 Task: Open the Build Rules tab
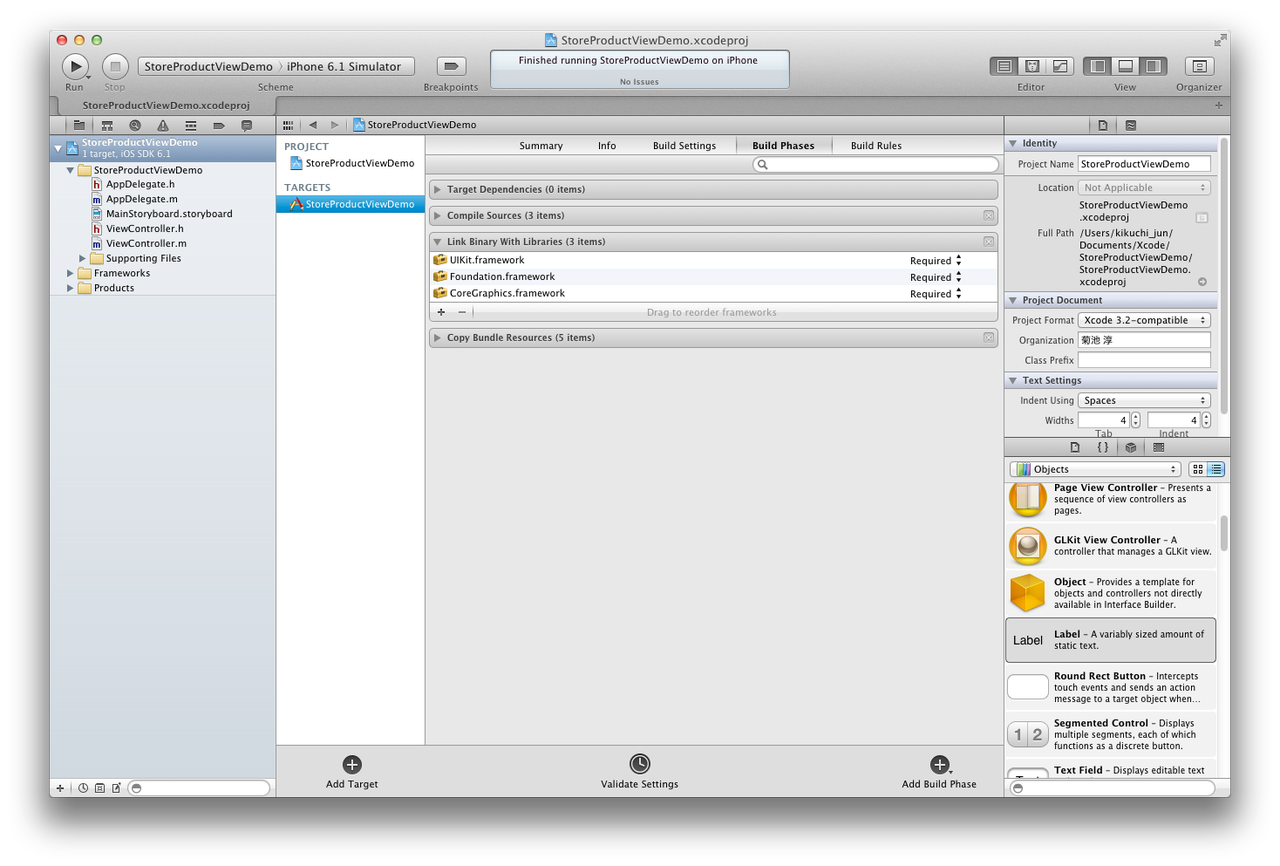pos(876,146)
